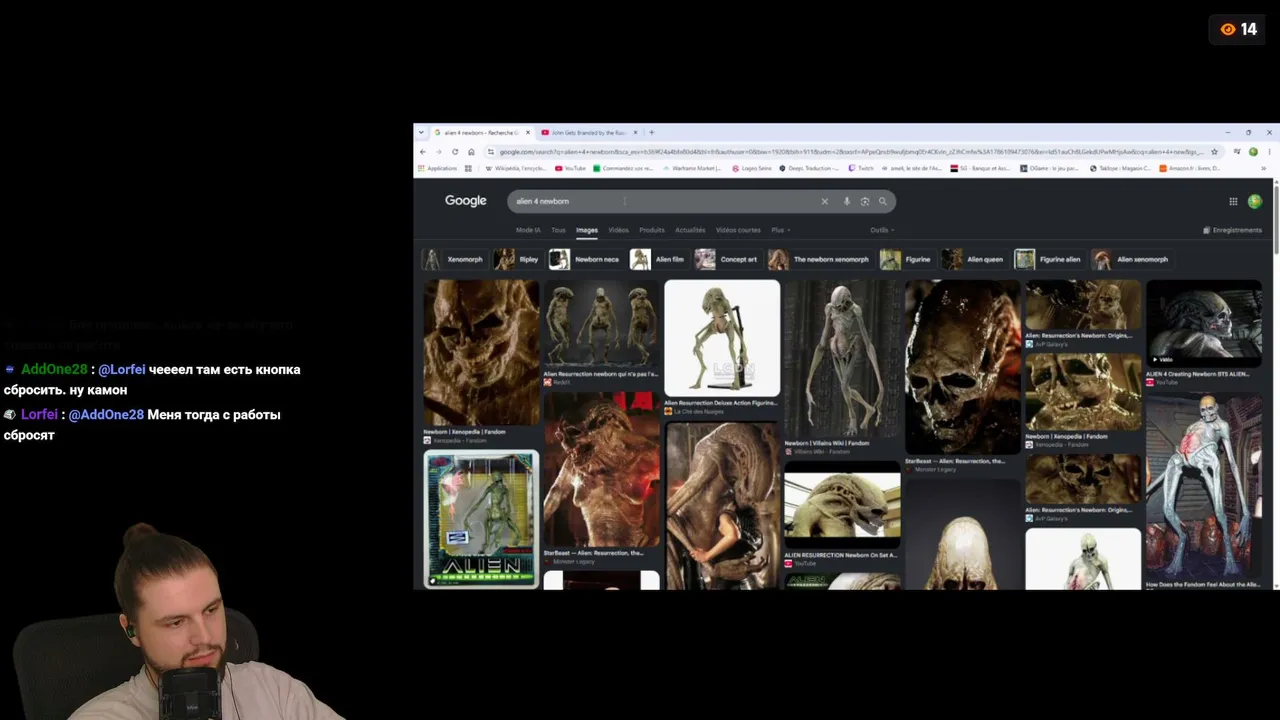Image resolution: width=1280 pixels, height=720 pixels.
Task: Search by image with the lens icon
Action: pyautogui.click(x=865, y=201)
